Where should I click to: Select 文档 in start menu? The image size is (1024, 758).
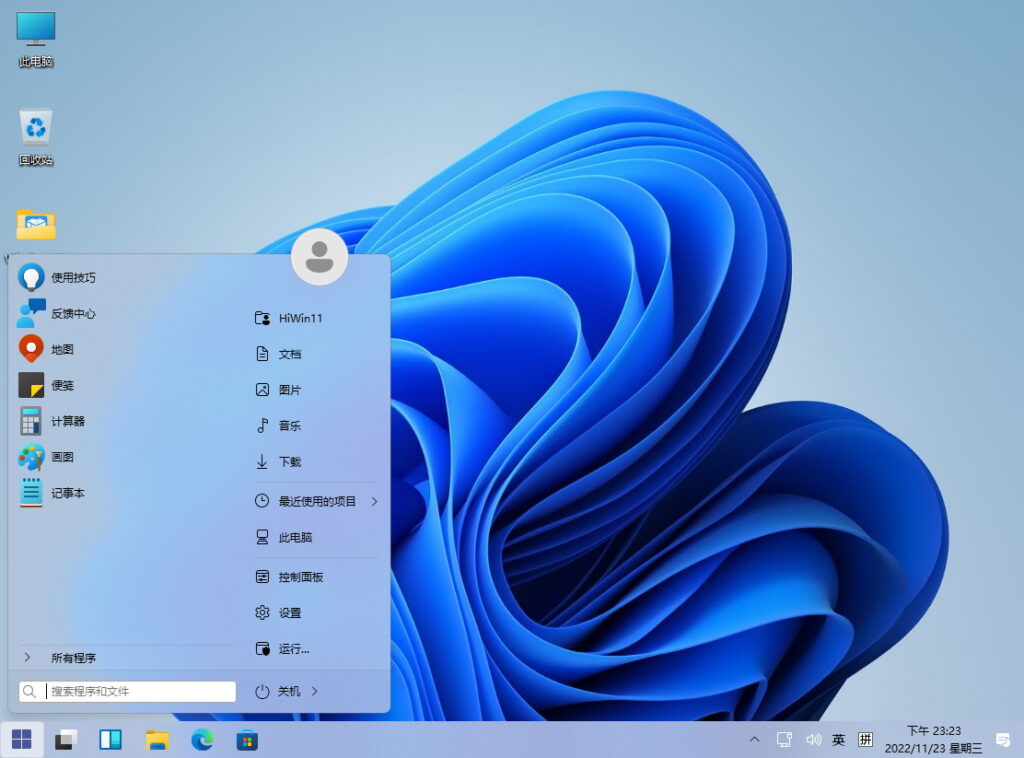[x=289, y=354]
